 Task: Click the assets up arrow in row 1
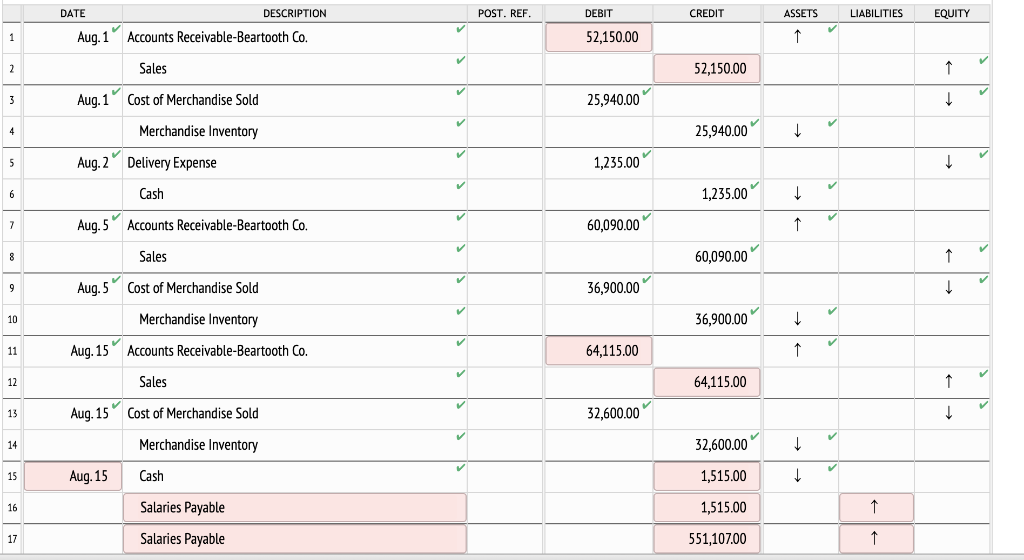tap(797, 37)
